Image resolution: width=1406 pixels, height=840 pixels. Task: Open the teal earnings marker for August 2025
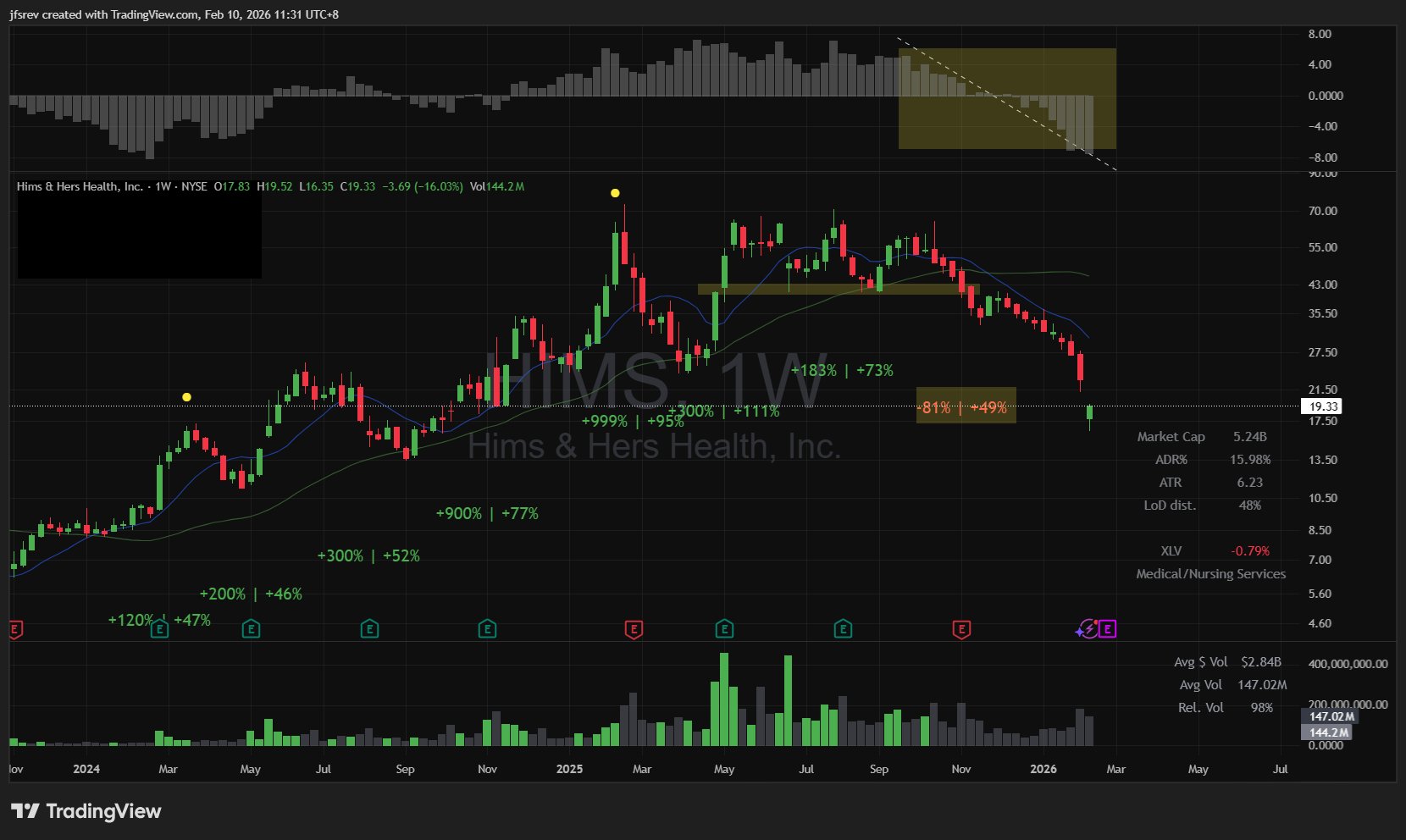click(843, 629)
